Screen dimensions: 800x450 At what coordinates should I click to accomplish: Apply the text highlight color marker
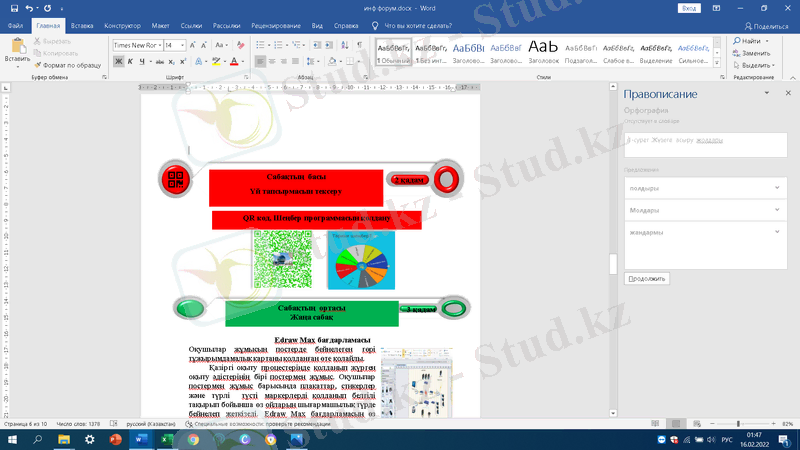pos(217,62)
